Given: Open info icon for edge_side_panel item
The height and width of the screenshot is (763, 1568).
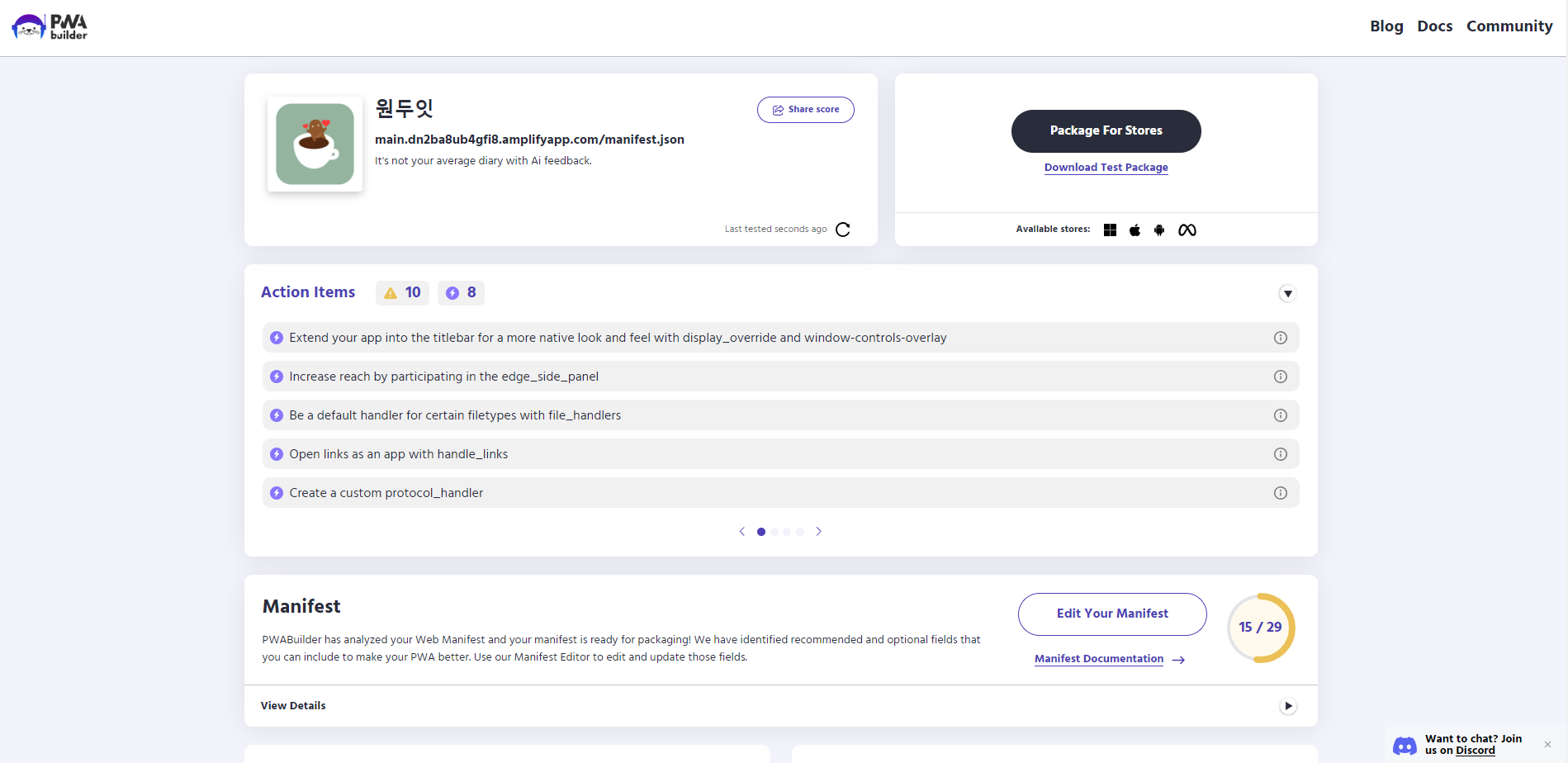Looking at the screenshot, I should tap(1280, 377).
